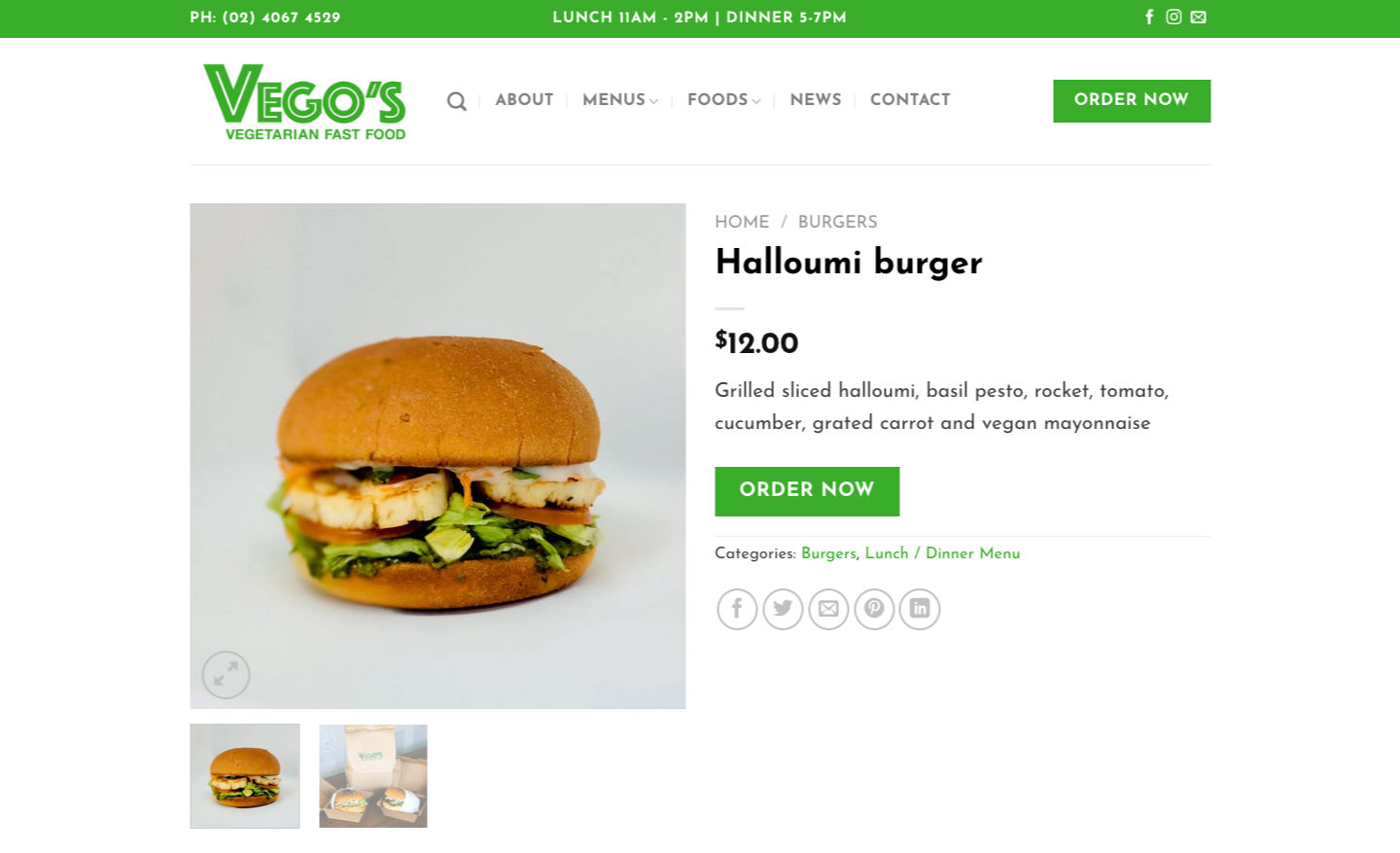Share on LinkedIn via round share icon
1400x853 pixels.
920,609
